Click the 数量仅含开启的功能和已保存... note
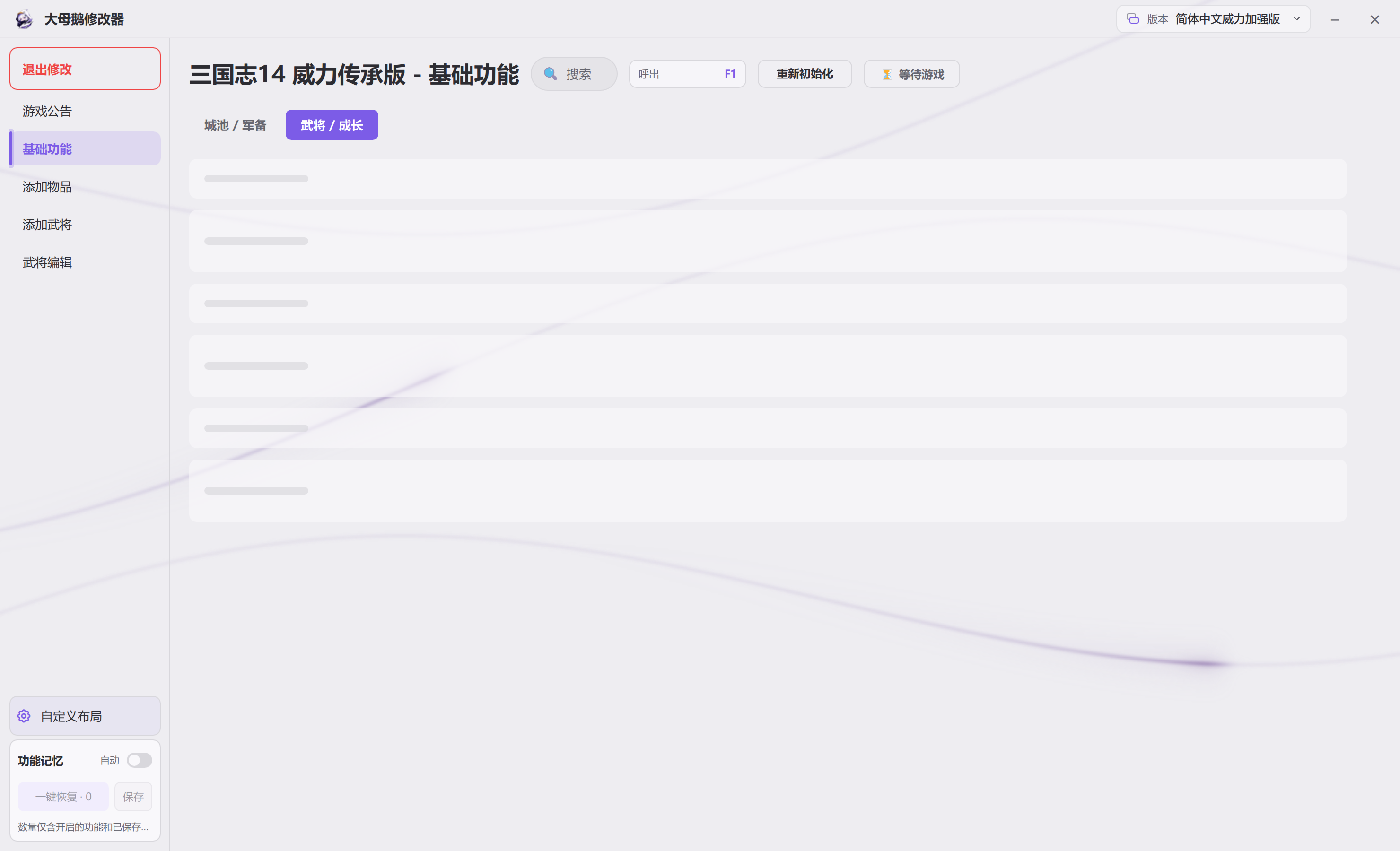This screenshot has height=851, width=1400. point(83,826)
